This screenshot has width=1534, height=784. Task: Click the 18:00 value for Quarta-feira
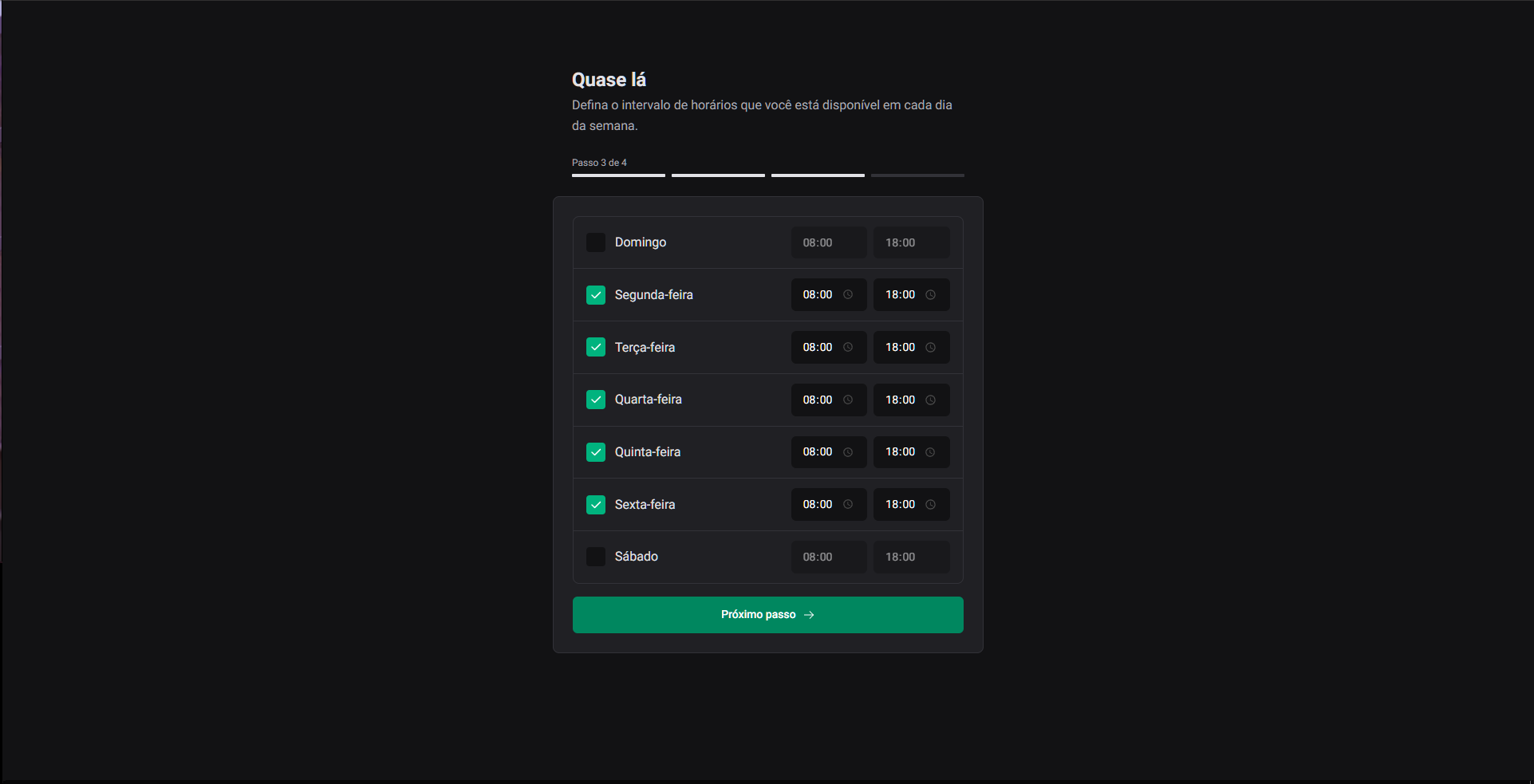[x=900, y=400]
